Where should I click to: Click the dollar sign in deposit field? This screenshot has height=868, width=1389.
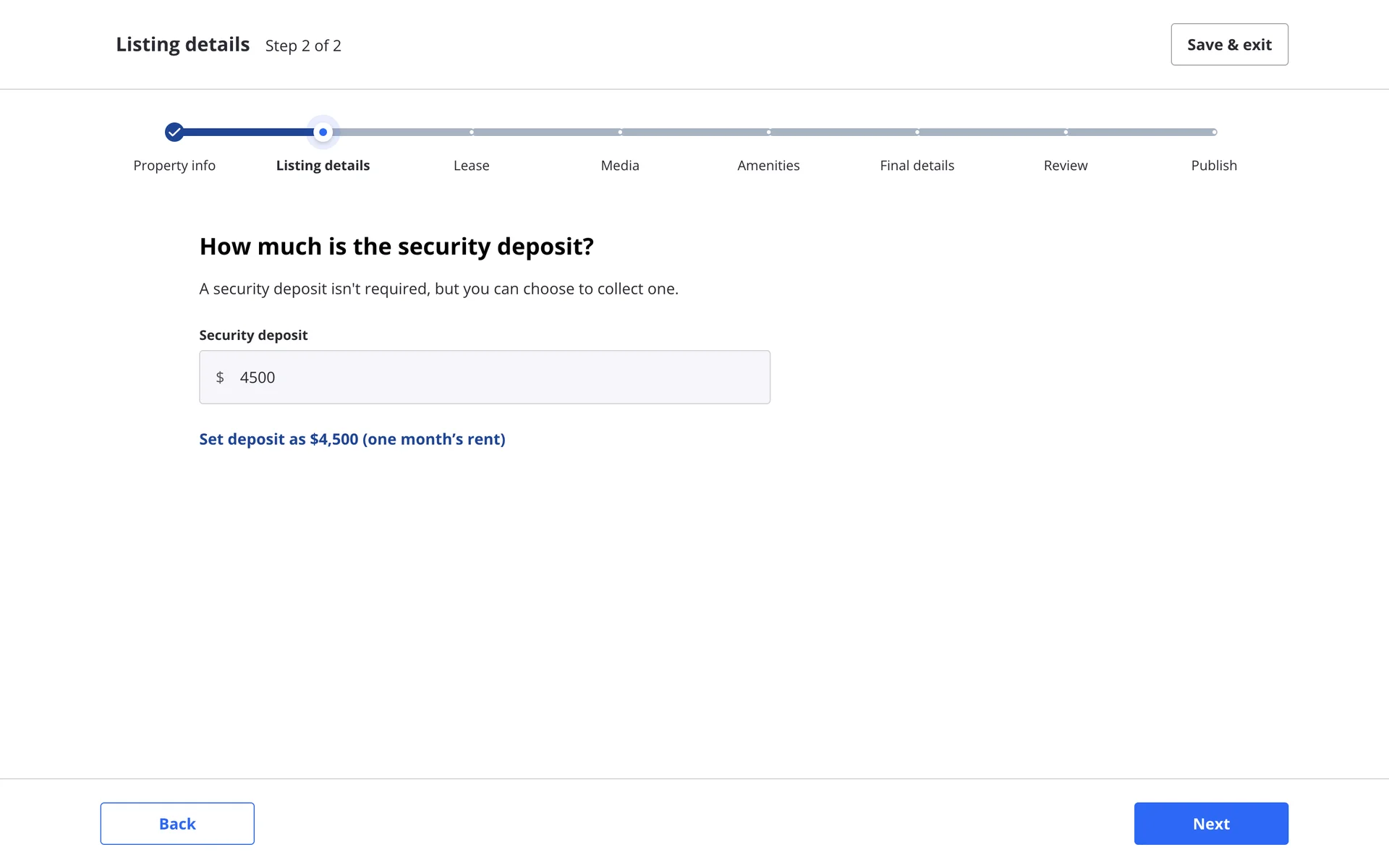click(x=220, y=378)
